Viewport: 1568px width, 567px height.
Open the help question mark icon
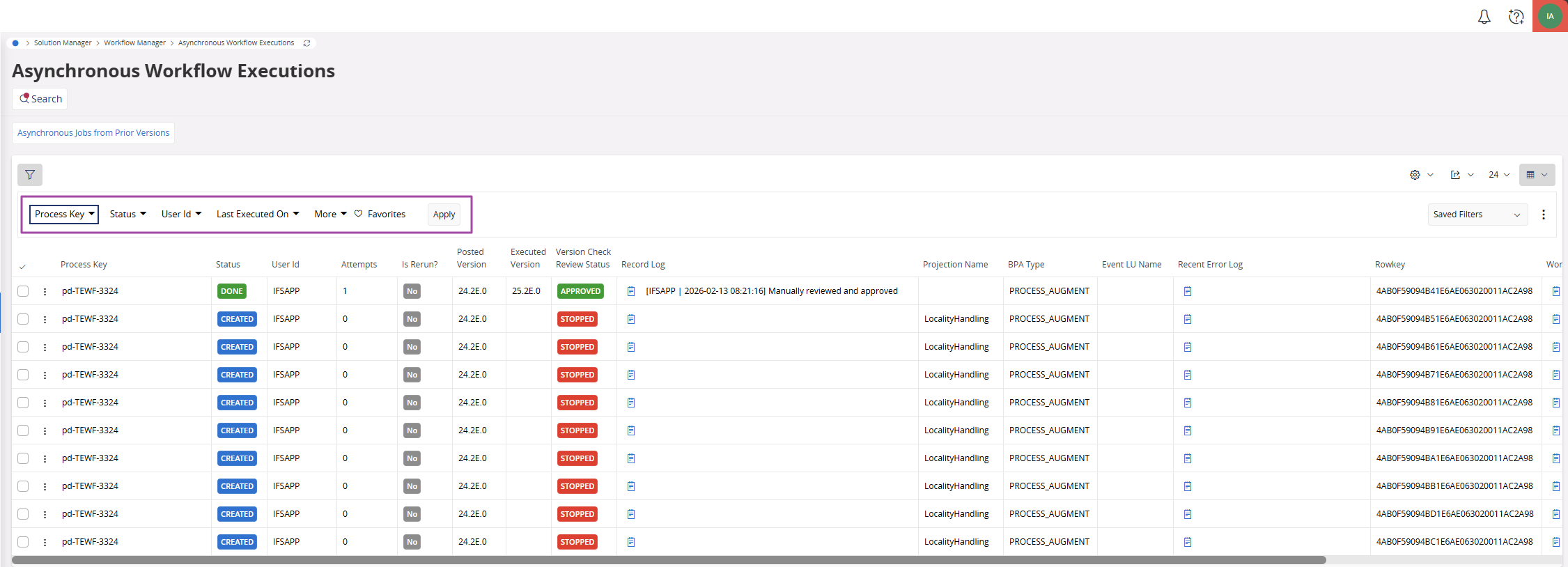[1516, 17]
